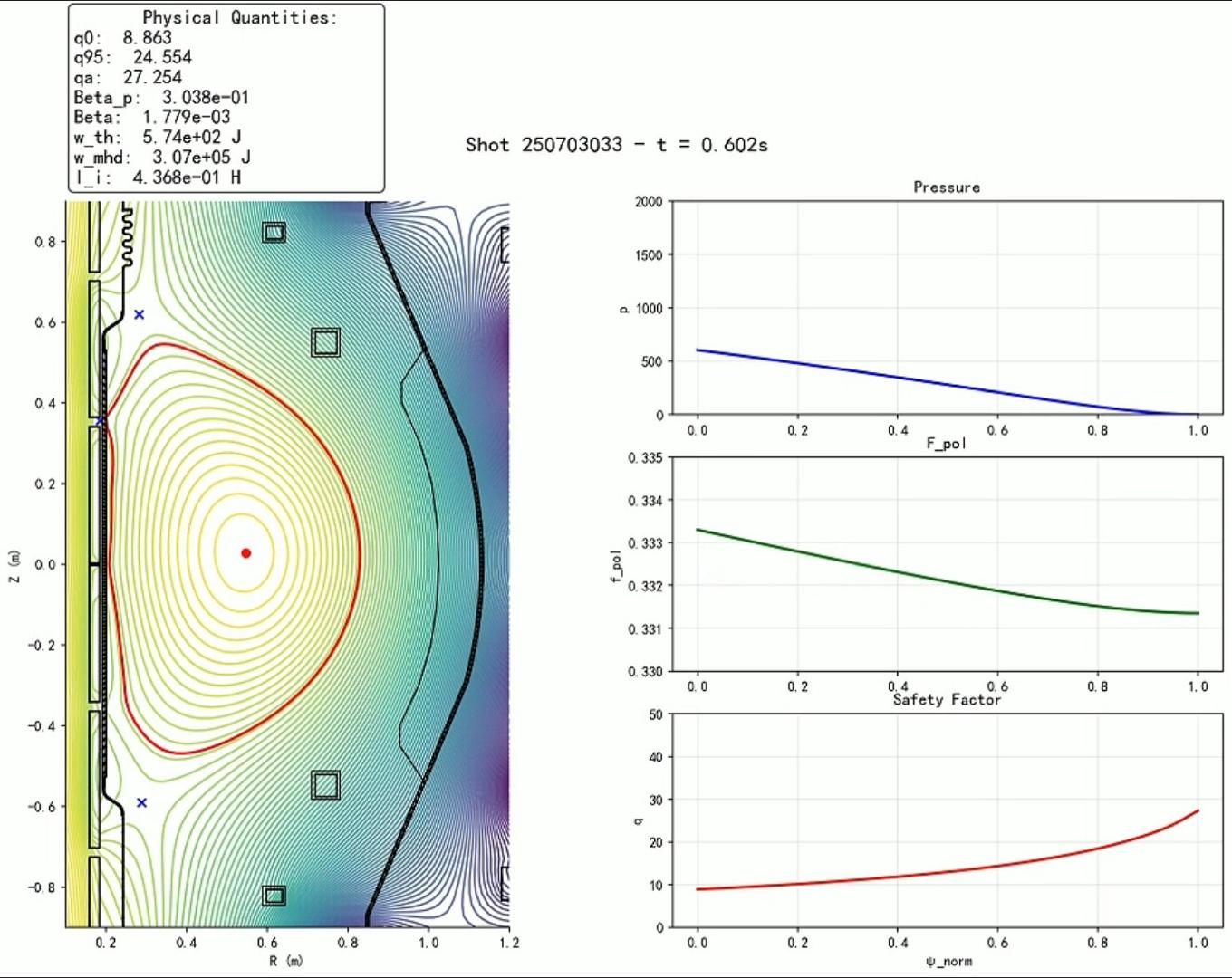1232x978 pixels.
Task: Click the Safety Factor plot title
Action: tap(947, 700)
